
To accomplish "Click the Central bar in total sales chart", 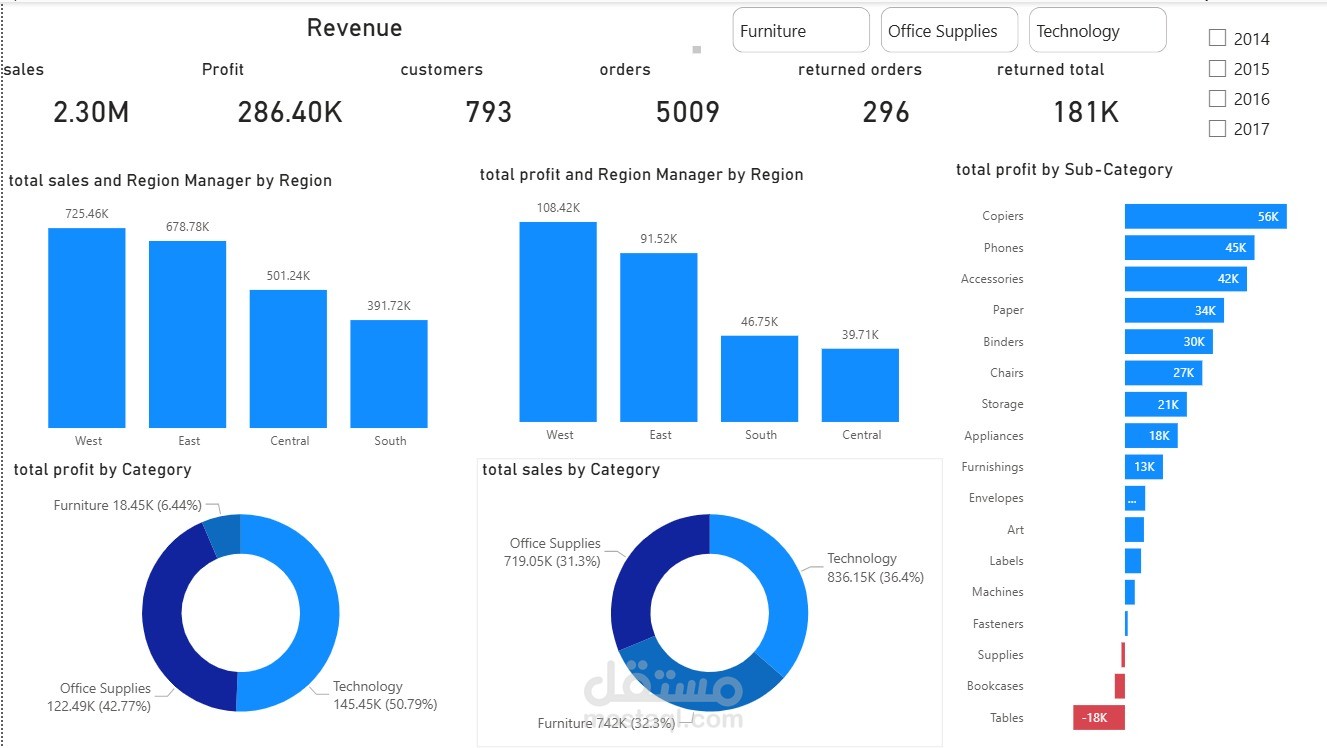I will click(288, 359).
